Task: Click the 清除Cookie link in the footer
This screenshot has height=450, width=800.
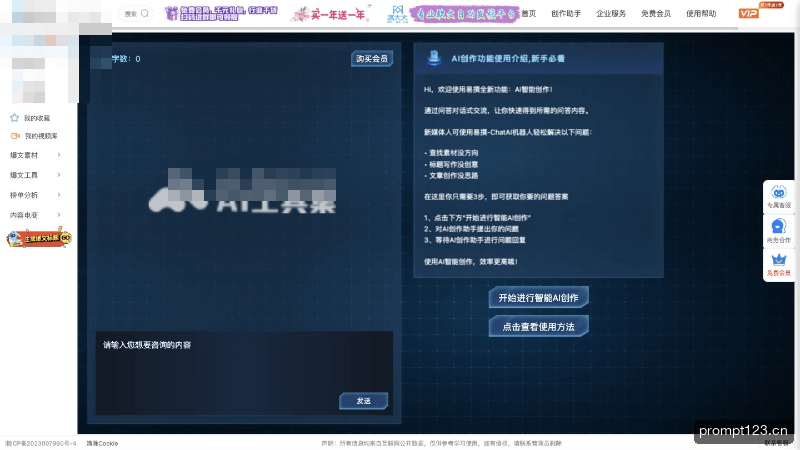Action: [x=102, y=443]
